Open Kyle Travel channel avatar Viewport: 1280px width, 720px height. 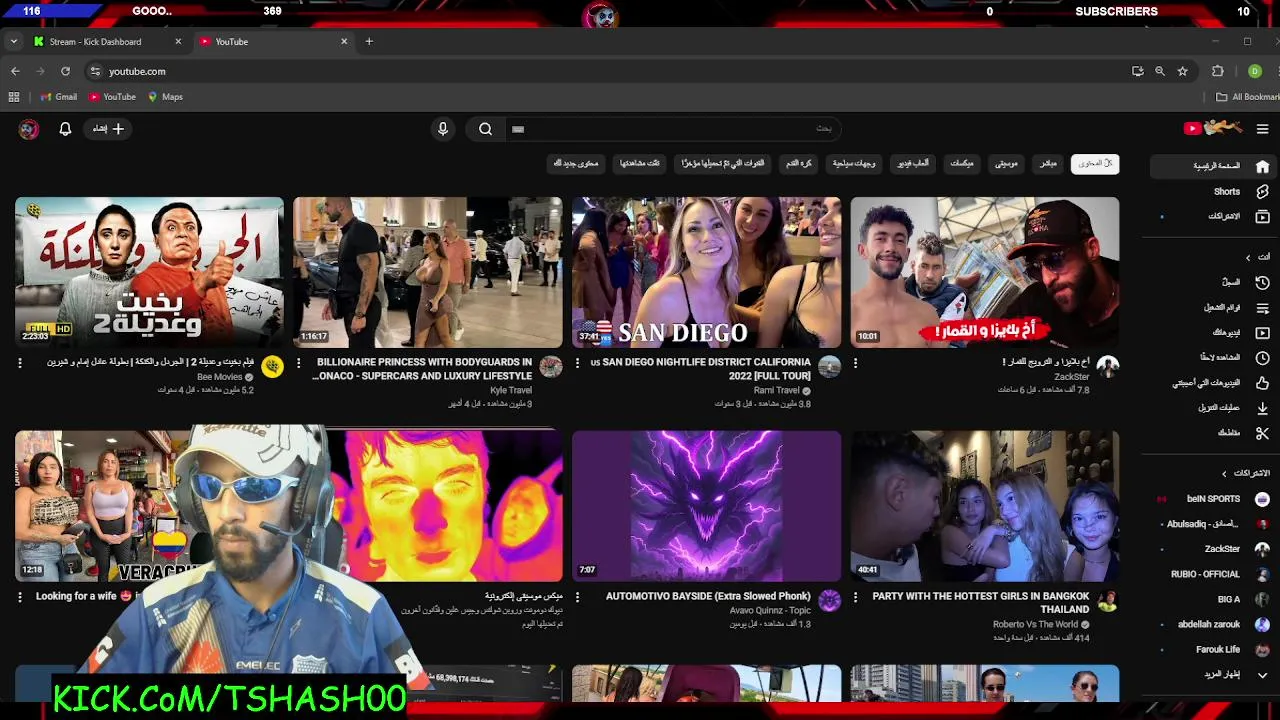pos(551,367)
